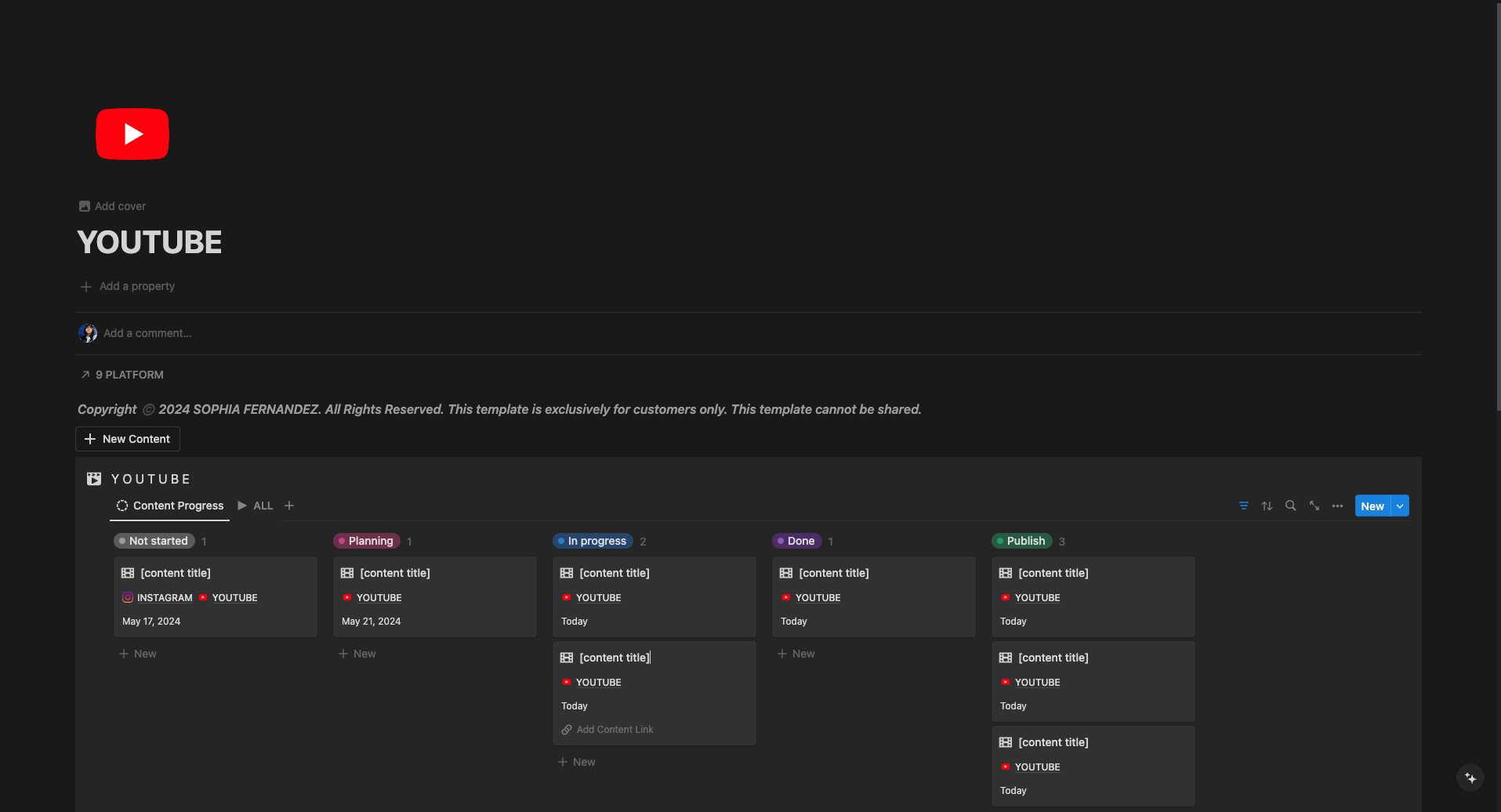Open the Planning card's [content title] text
1501x812 pixels.
pos(395,573)
